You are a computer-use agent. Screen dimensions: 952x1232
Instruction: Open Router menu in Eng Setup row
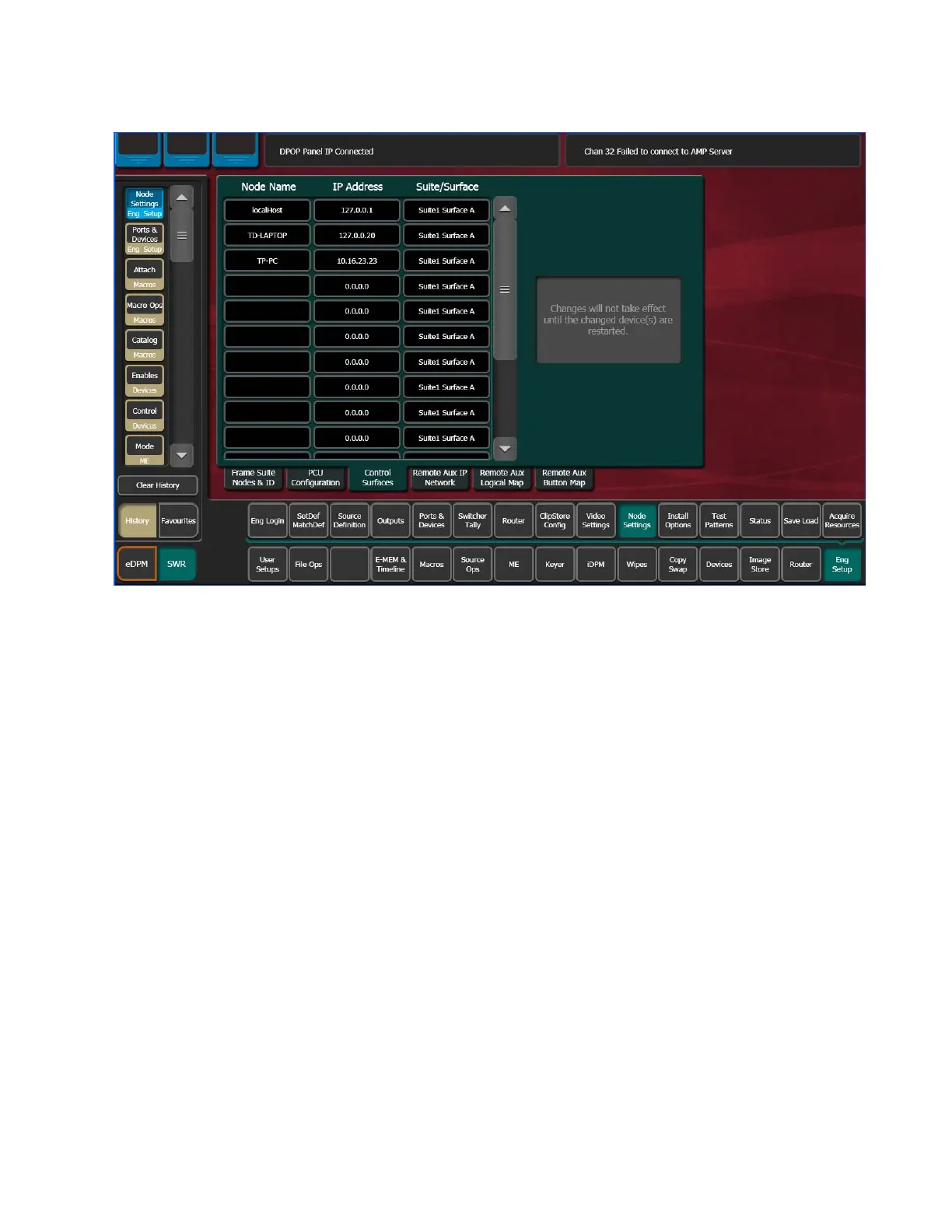[513, 520]
